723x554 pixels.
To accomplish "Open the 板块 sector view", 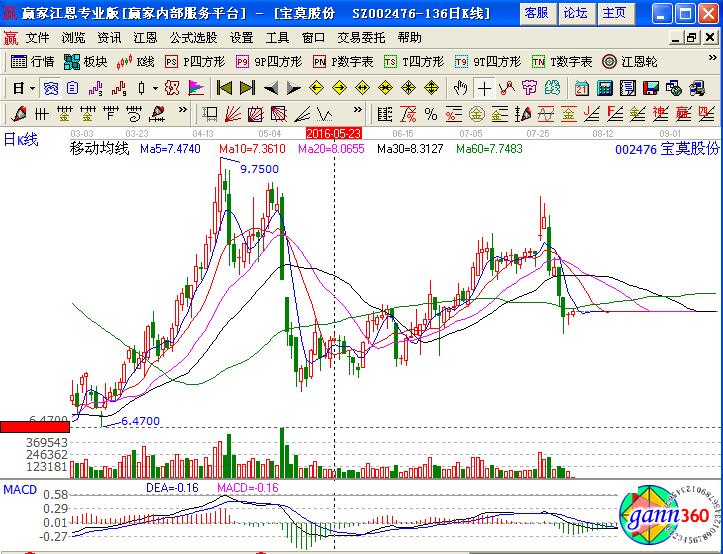I will 87,61.
